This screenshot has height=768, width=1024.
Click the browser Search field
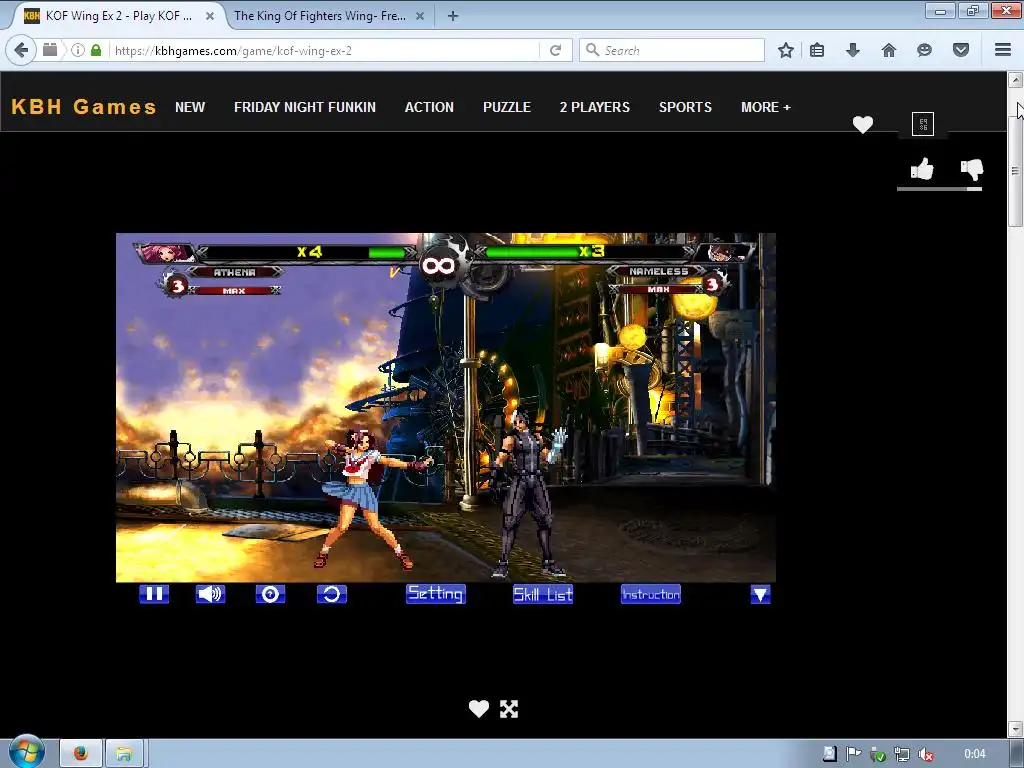672,50
